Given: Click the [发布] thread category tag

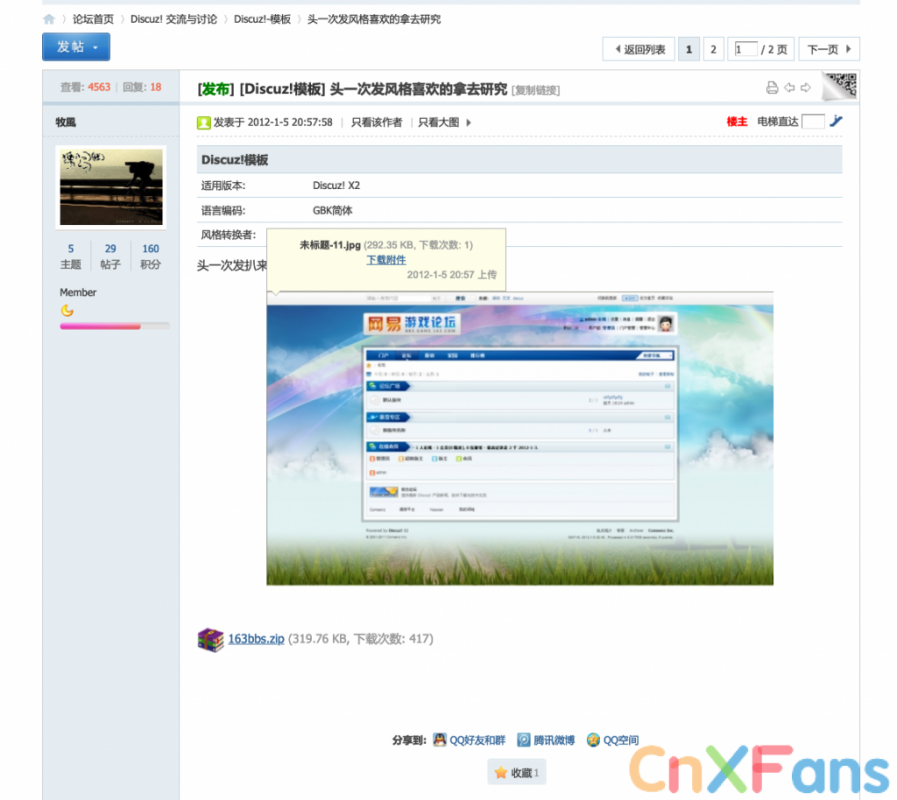Looking at the screenshot, I should pyautogui.click(x=216, y=89).
